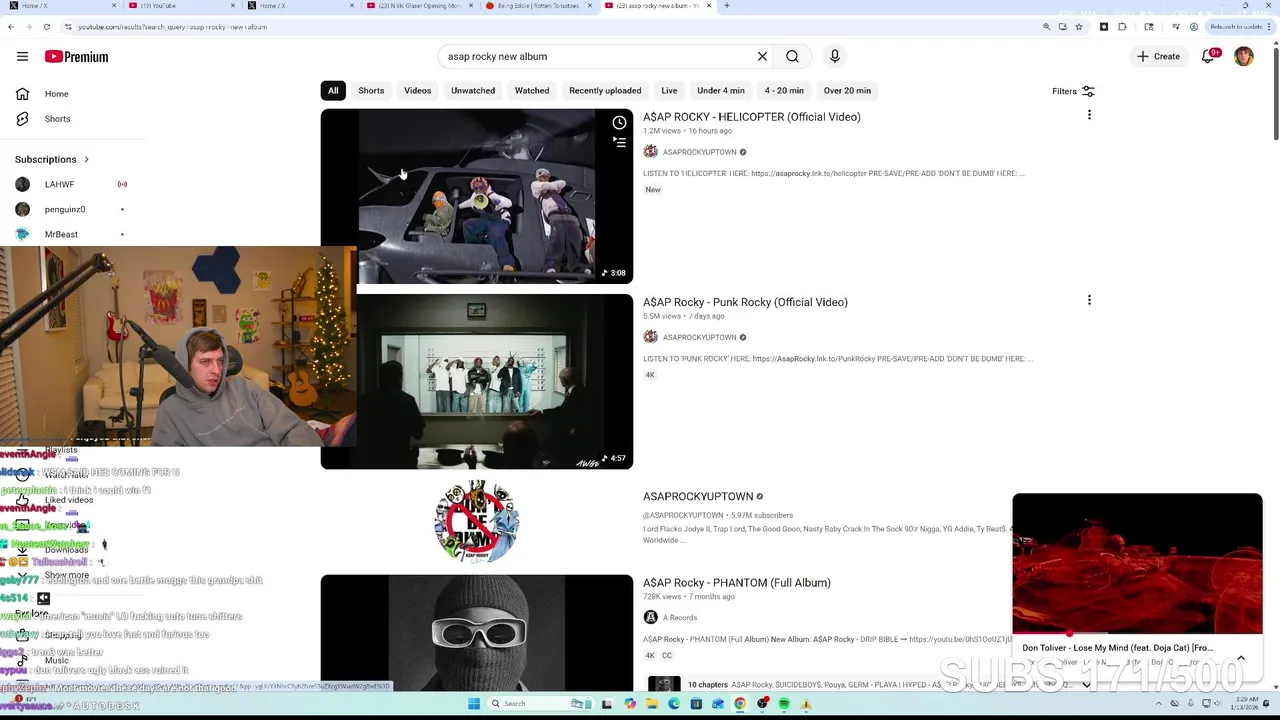The height and width of the screenshot is (720, 1280).
Task: Open a new browser tab with plus
Action: (726, 6)
